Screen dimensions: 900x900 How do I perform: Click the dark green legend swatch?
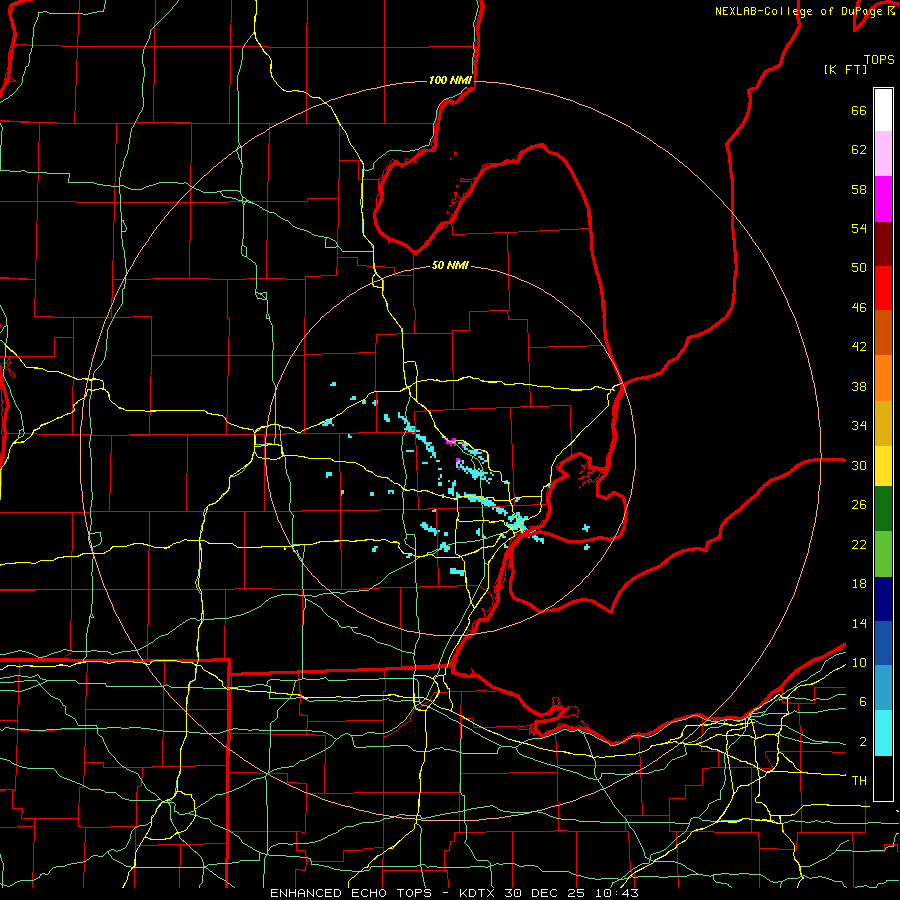point(883,509)
